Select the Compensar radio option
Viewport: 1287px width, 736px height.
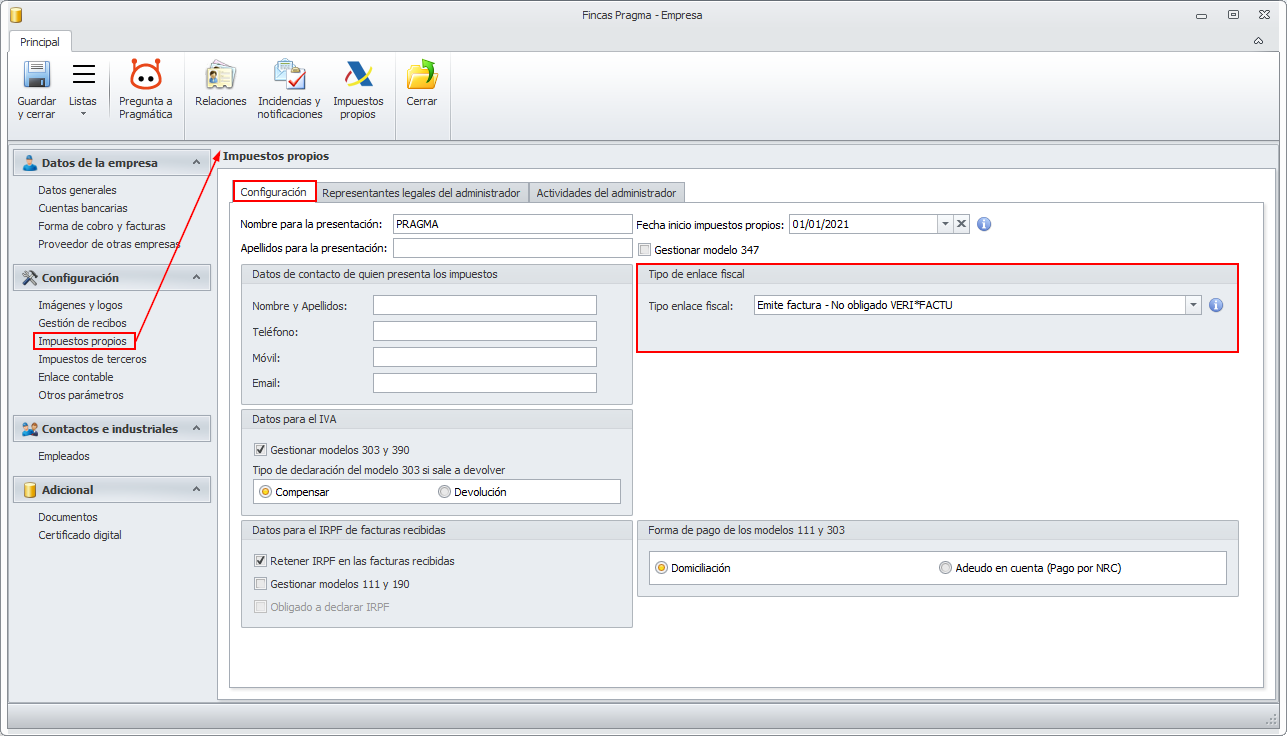click(265, 492)
